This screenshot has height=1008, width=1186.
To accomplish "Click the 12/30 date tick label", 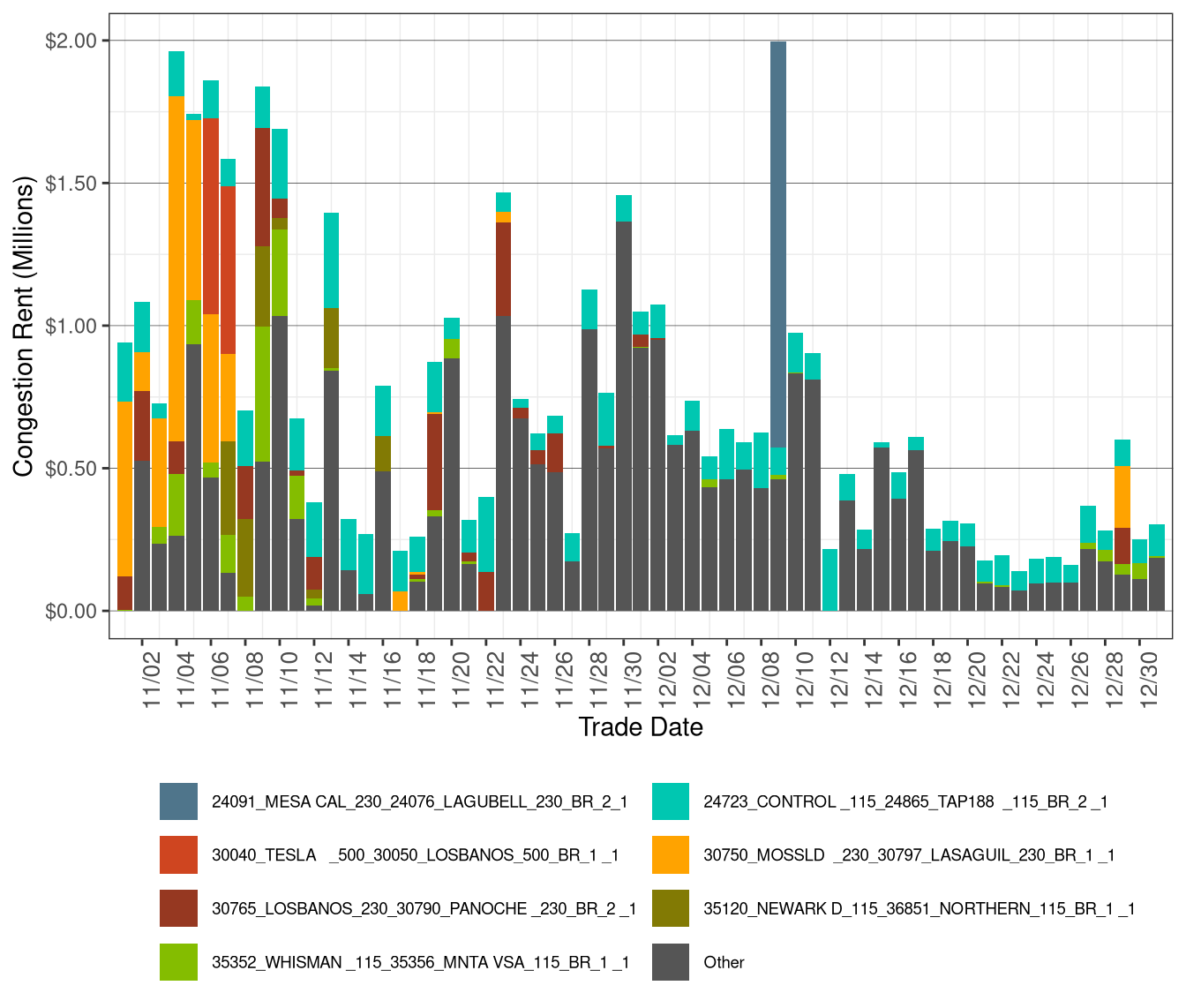I will tap(1148, 678).
